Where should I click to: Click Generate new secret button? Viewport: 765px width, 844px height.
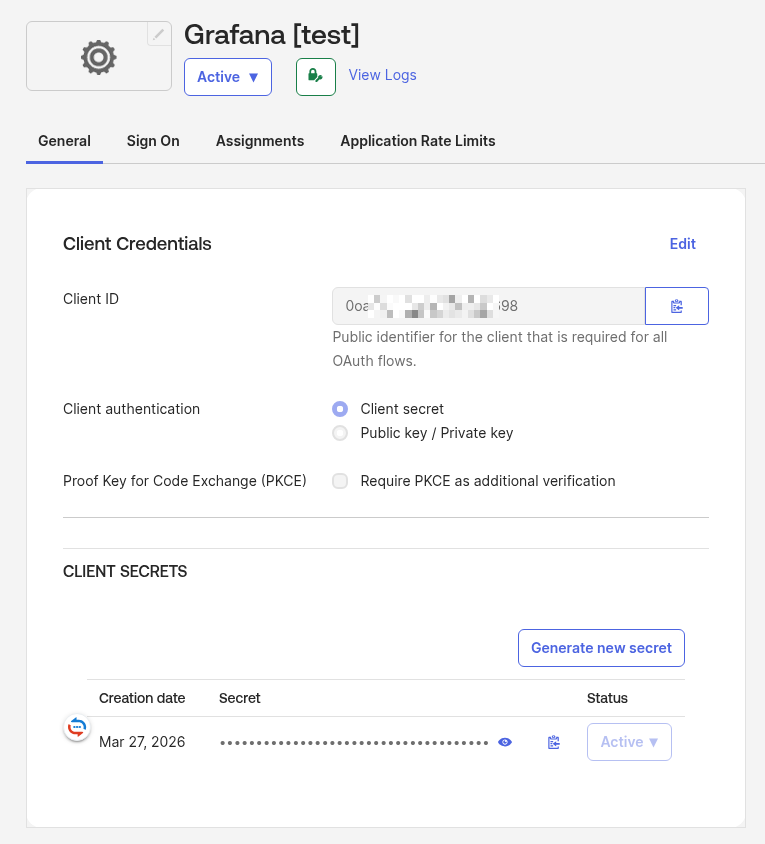[601, 648]
